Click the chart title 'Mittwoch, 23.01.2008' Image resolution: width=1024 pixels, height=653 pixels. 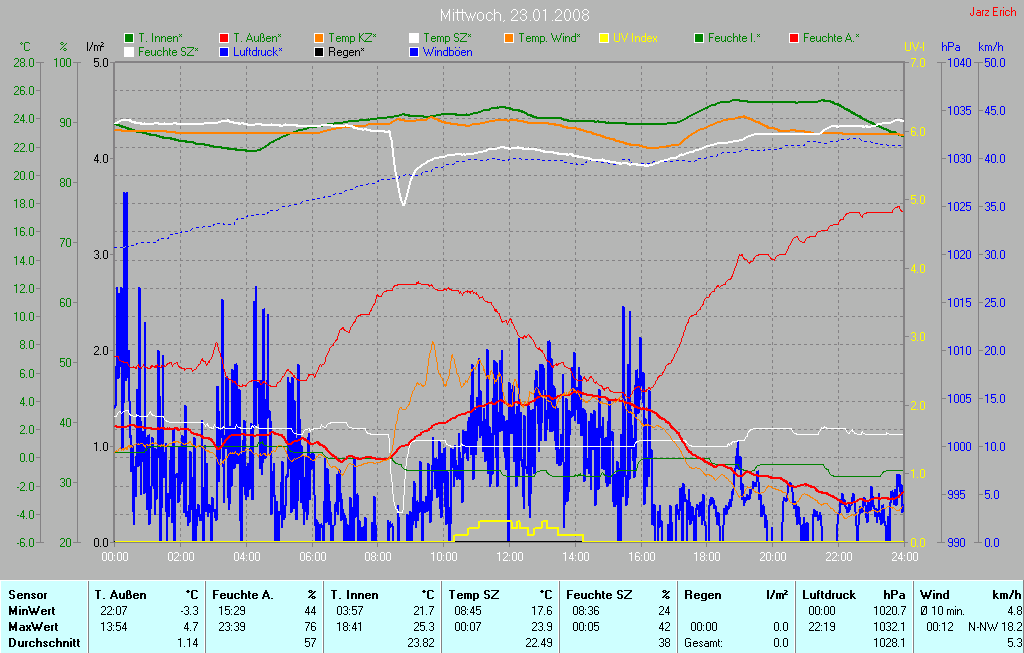[515, 15]
